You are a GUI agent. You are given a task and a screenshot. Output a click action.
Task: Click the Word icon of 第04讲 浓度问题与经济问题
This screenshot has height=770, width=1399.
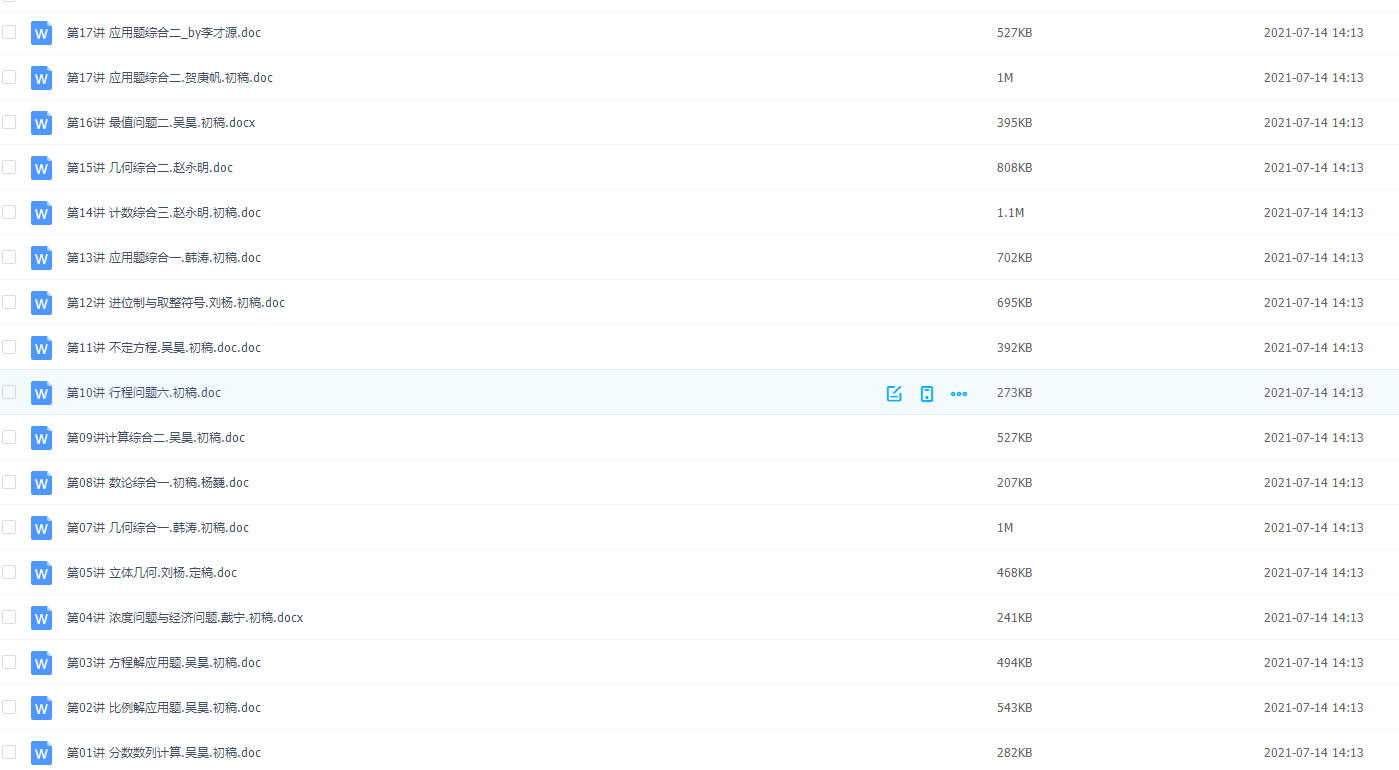click(41, 618)
